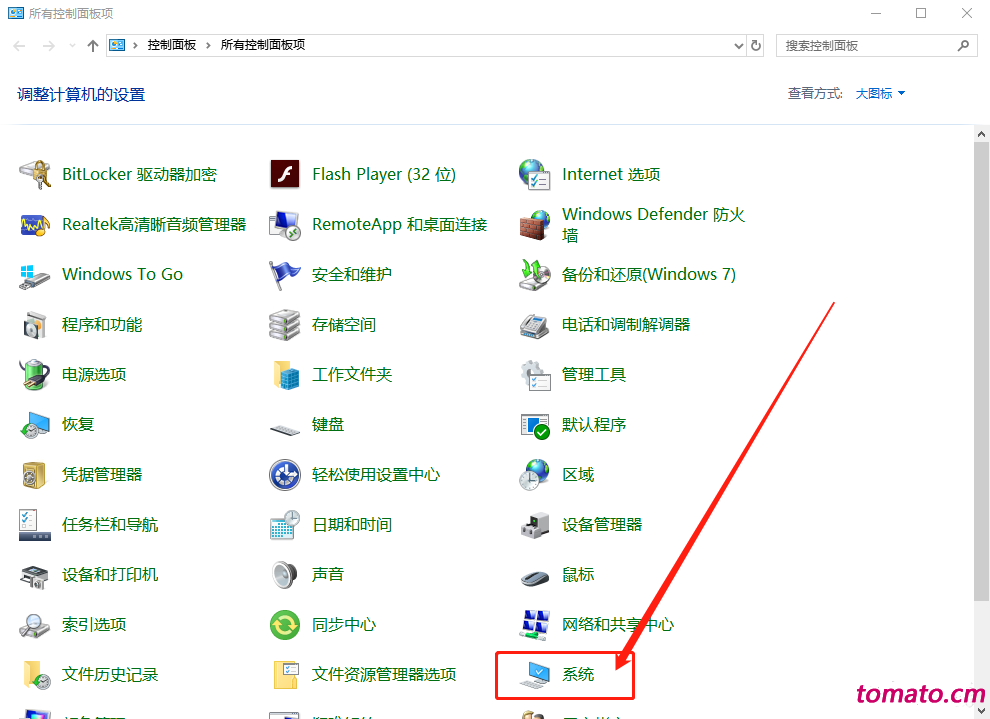The height and width of the screenshot is (719, 990).
Task: Open the recent locations dropdown arrow
Action: click(72, 45)
